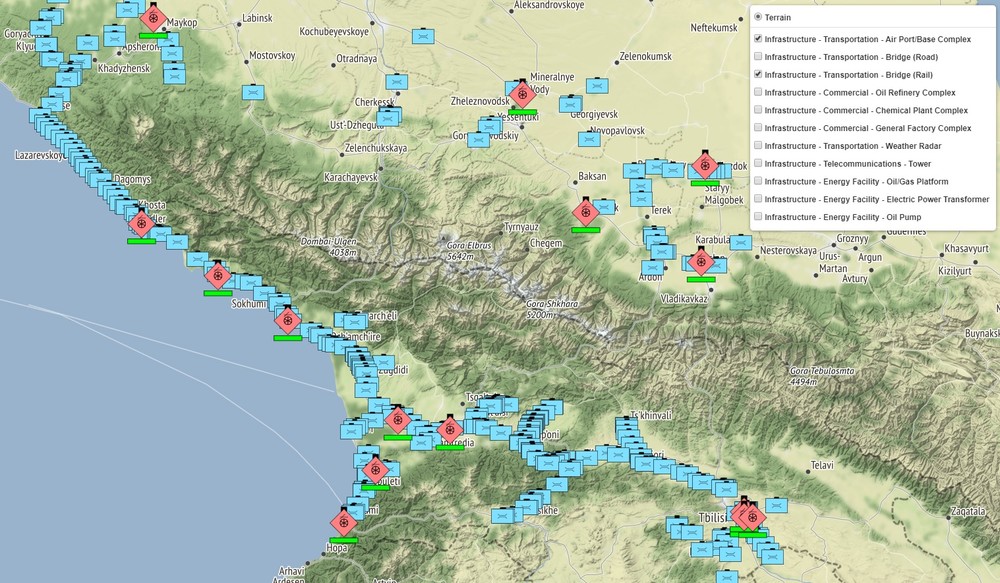Click the rail bridge marker east of Apsheronsk
The height and width of the screenshot is (583, 1000).
coord(172,54)
